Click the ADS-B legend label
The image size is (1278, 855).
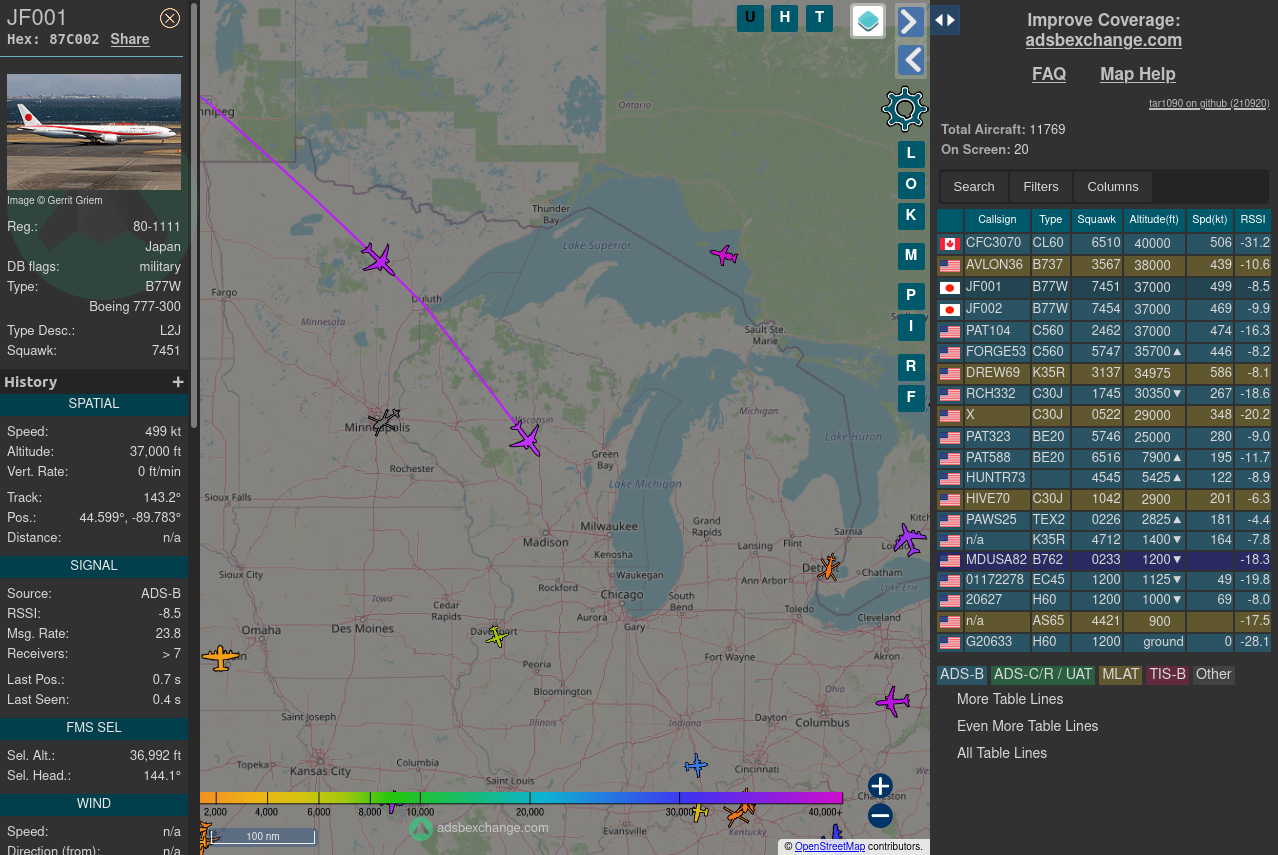click(962, 675)
